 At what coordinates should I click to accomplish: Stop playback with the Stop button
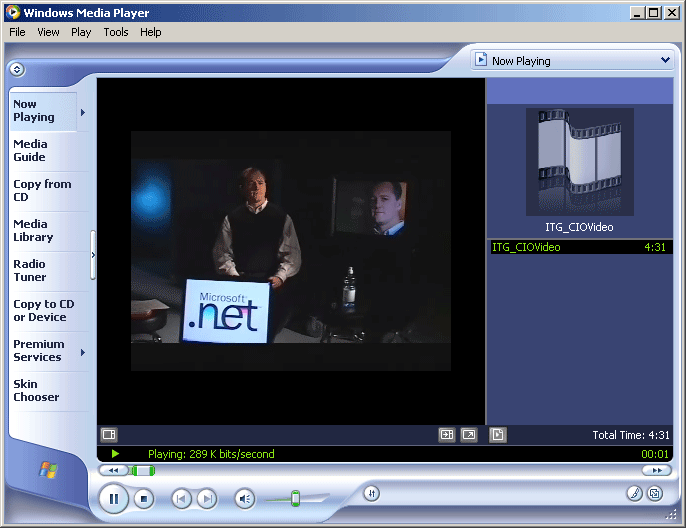click(x=144, y=499)
